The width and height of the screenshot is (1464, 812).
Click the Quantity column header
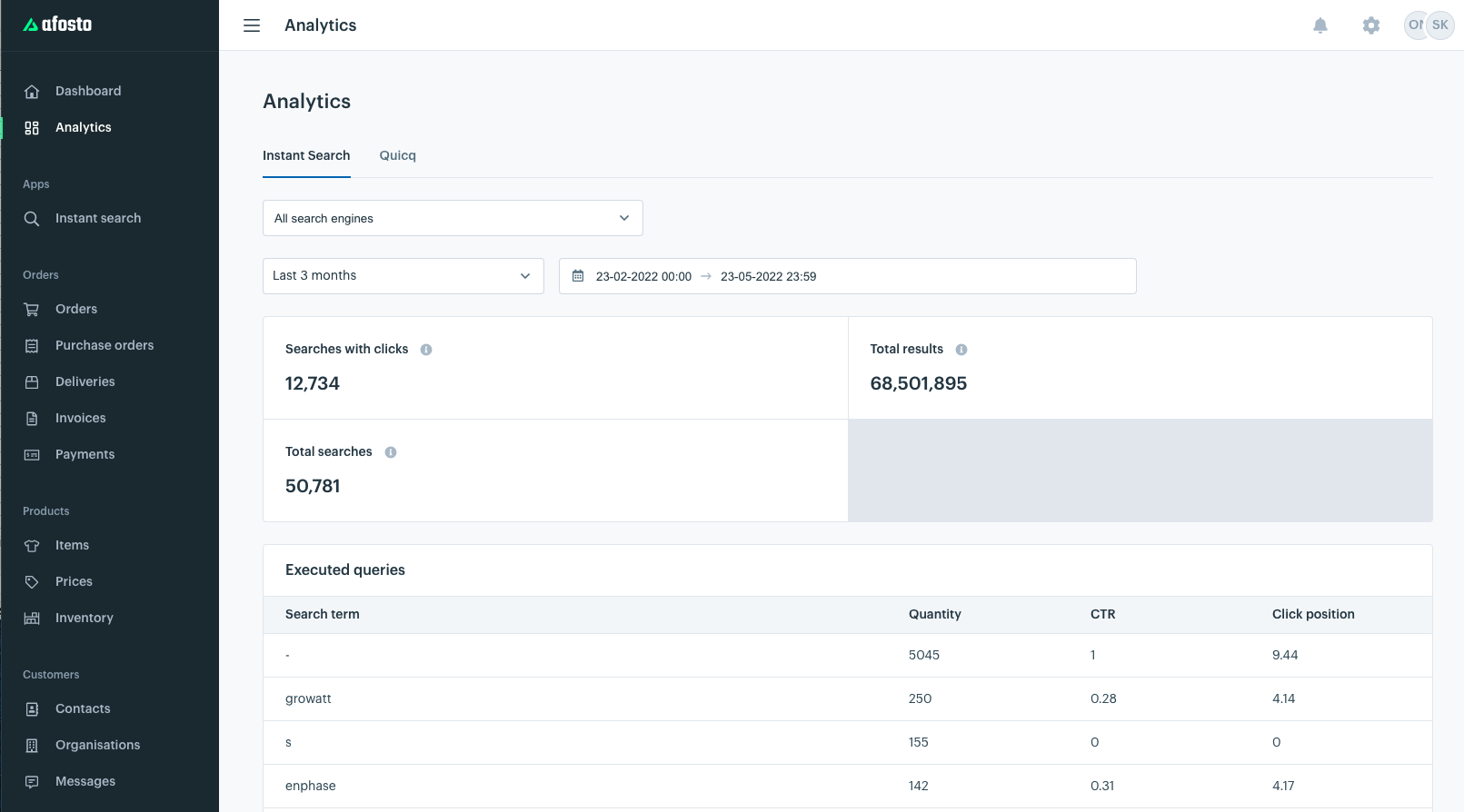click(934, 614)
